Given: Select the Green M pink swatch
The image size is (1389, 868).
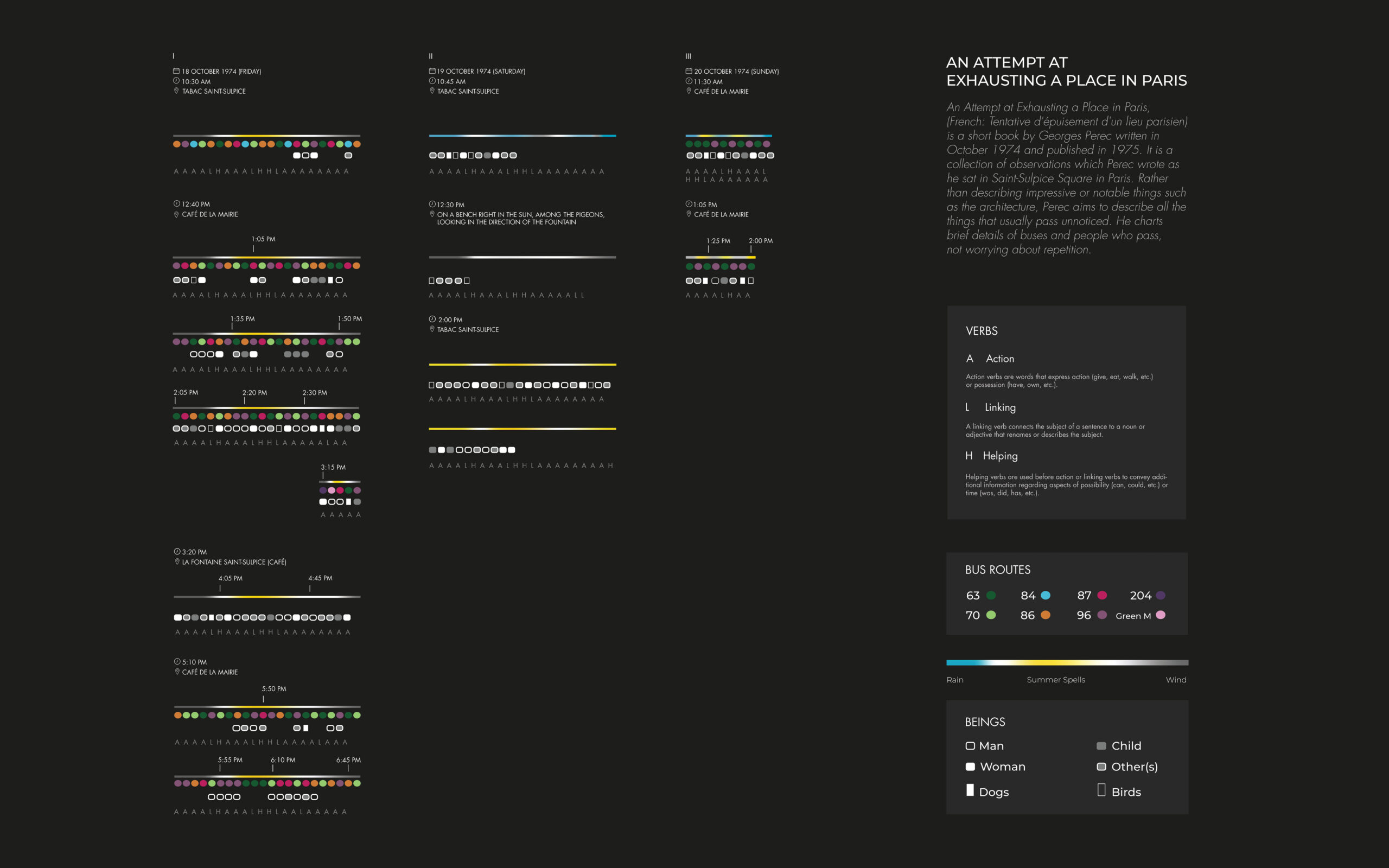Looking at the screenshot, I should [x=1160, y=615].
